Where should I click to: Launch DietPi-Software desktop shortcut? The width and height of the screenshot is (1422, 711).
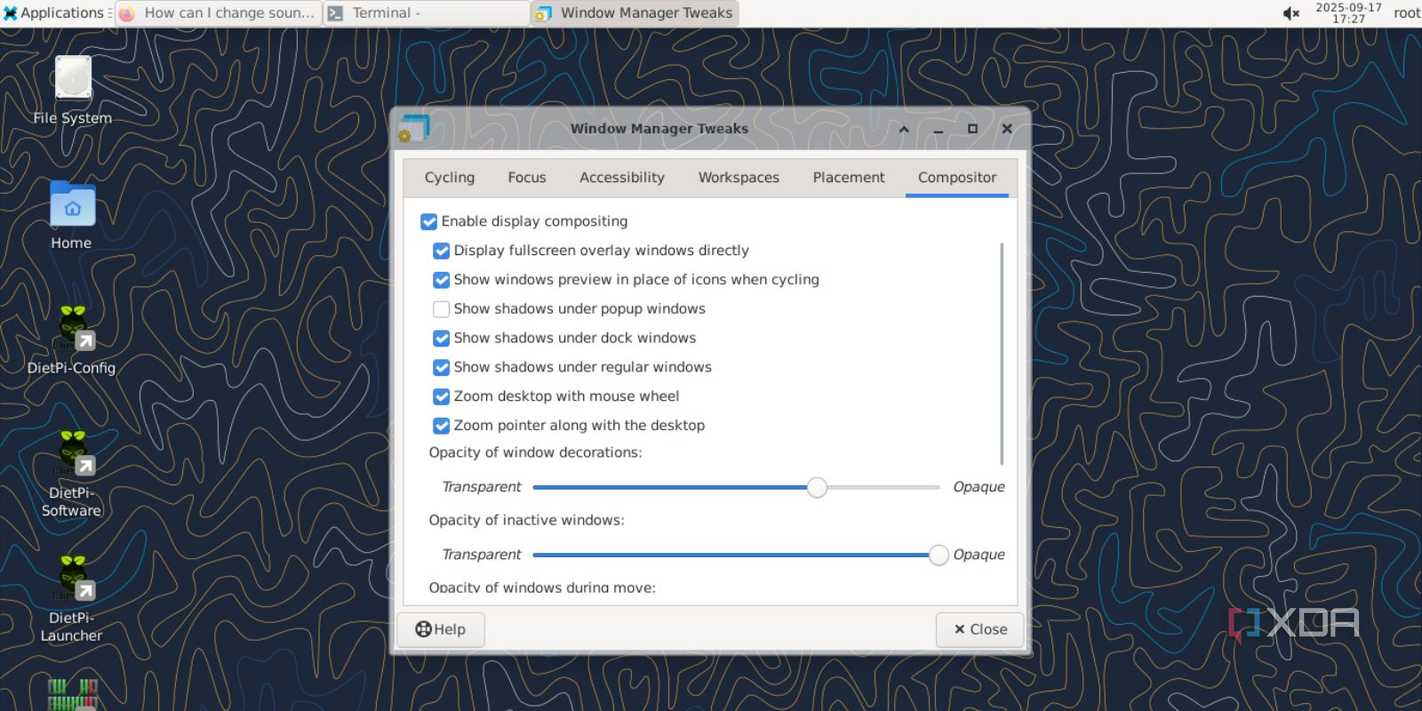click(x=72, y=473)
